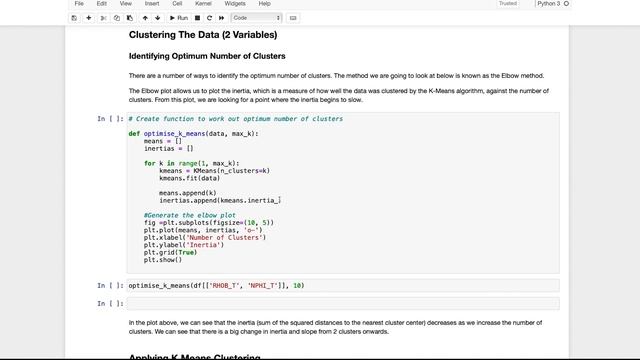Click the 'def optimise_k_means' line
Image resolution: width=640 pixels, height=360 pixels.
(193, 134)
